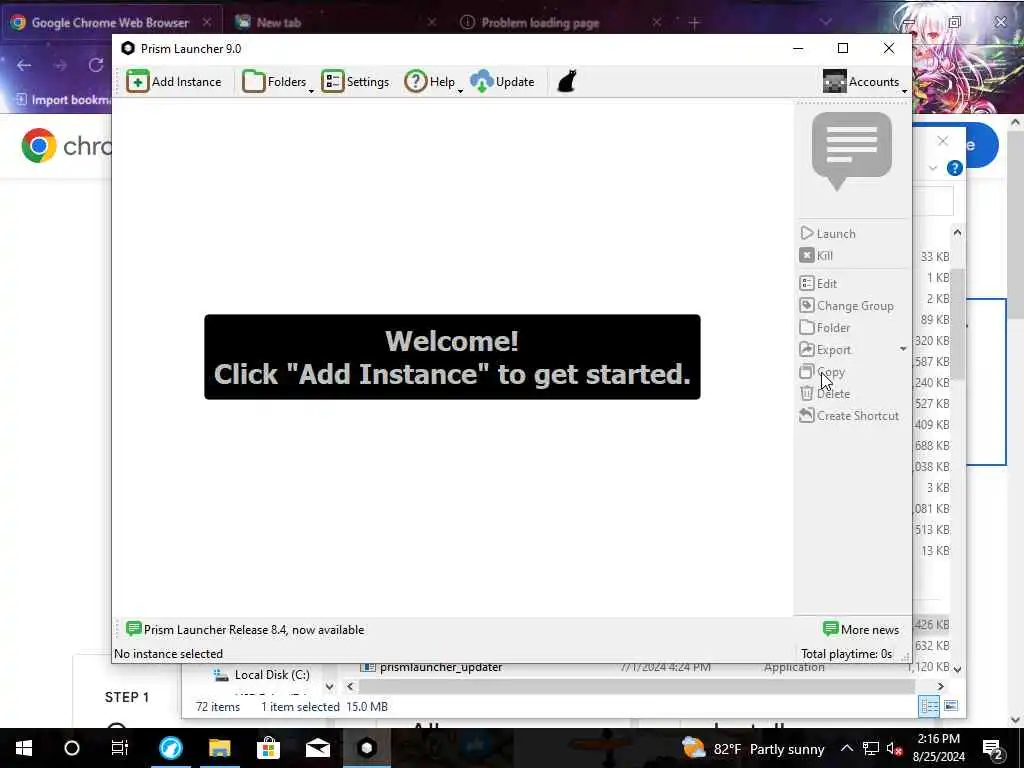
Task: Click the blue browser icon on taskbar
Action: pyautogui.click(x=171, y=748)
